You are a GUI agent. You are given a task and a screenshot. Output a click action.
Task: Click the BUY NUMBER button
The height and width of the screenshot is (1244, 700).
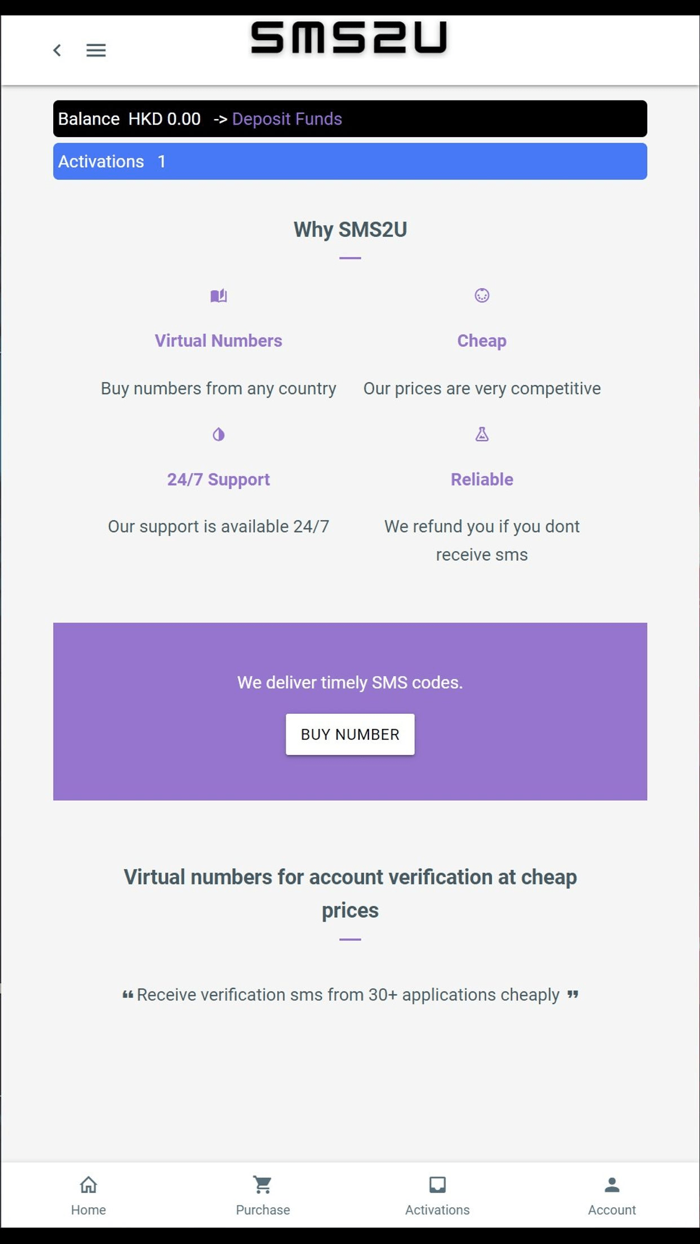pyautogui.click(x=349, y=734)
